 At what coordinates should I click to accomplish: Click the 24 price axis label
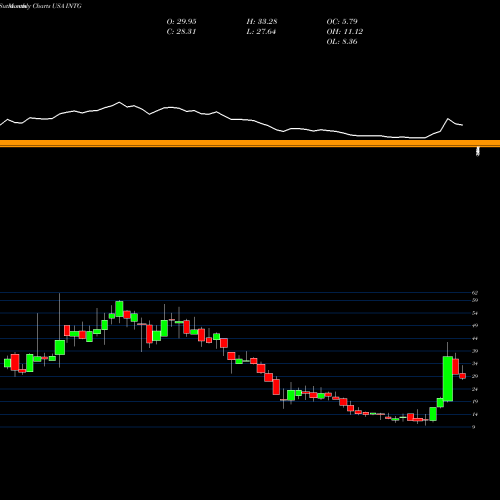coord(475,389)
